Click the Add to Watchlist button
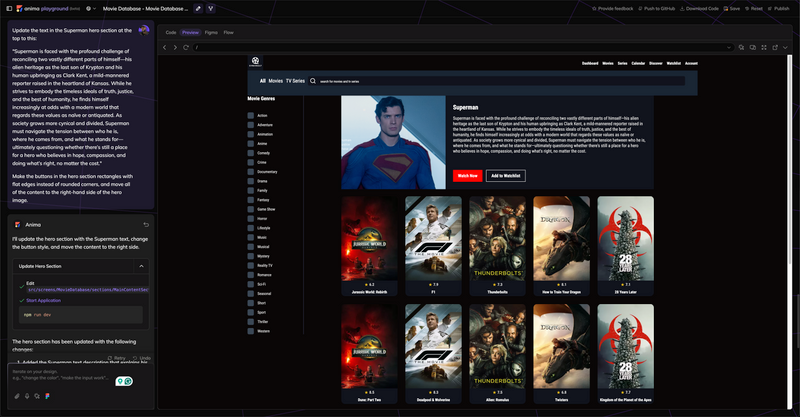 [506, 176]
